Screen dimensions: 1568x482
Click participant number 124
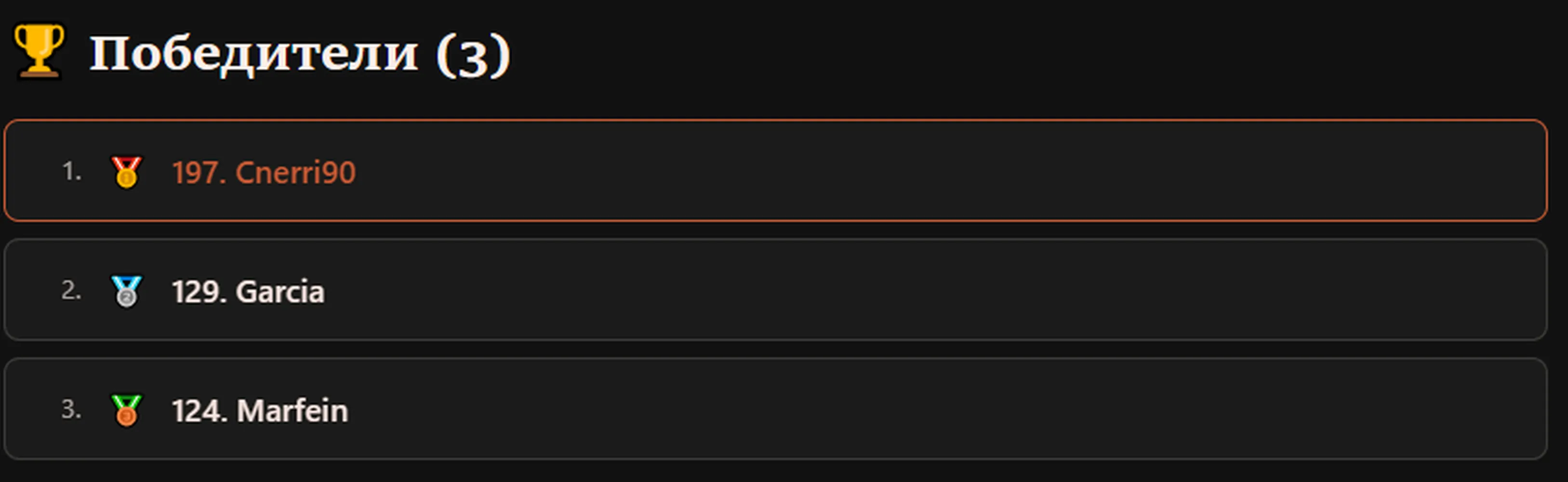pos(199,411)
